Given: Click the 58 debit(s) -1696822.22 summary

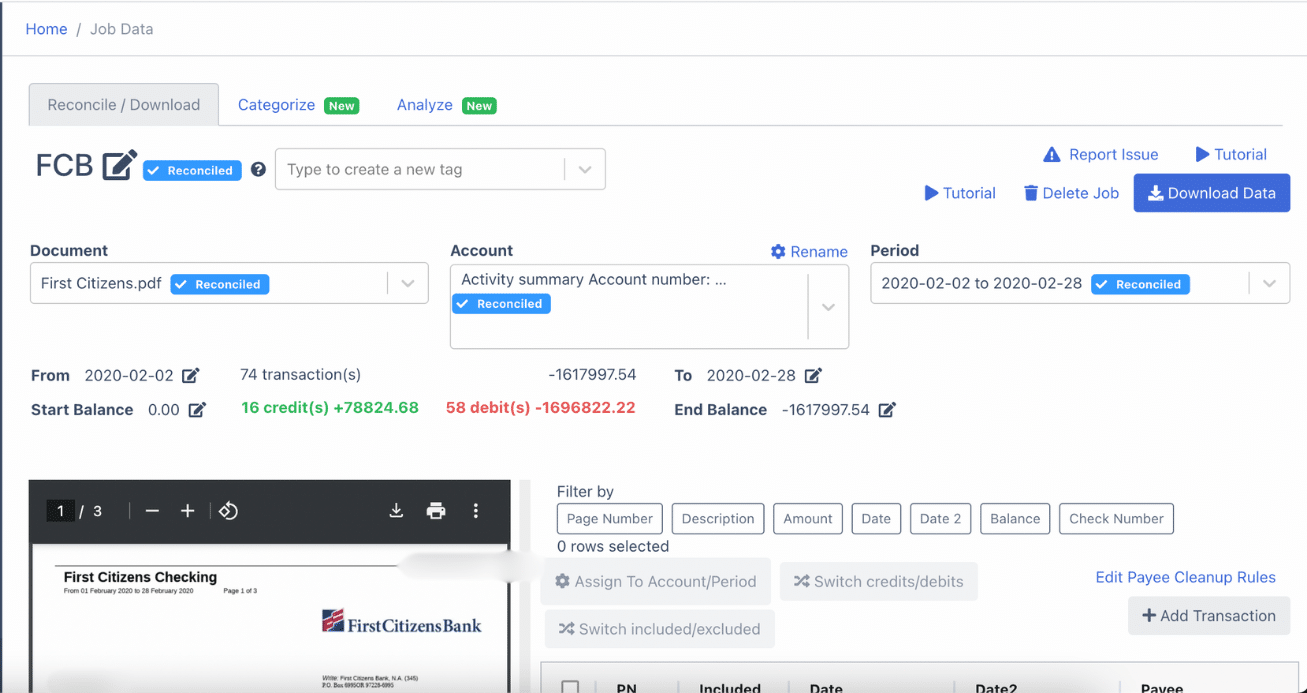Looking at the screenshot, I should pyautogui.click(x=541, y=408).
